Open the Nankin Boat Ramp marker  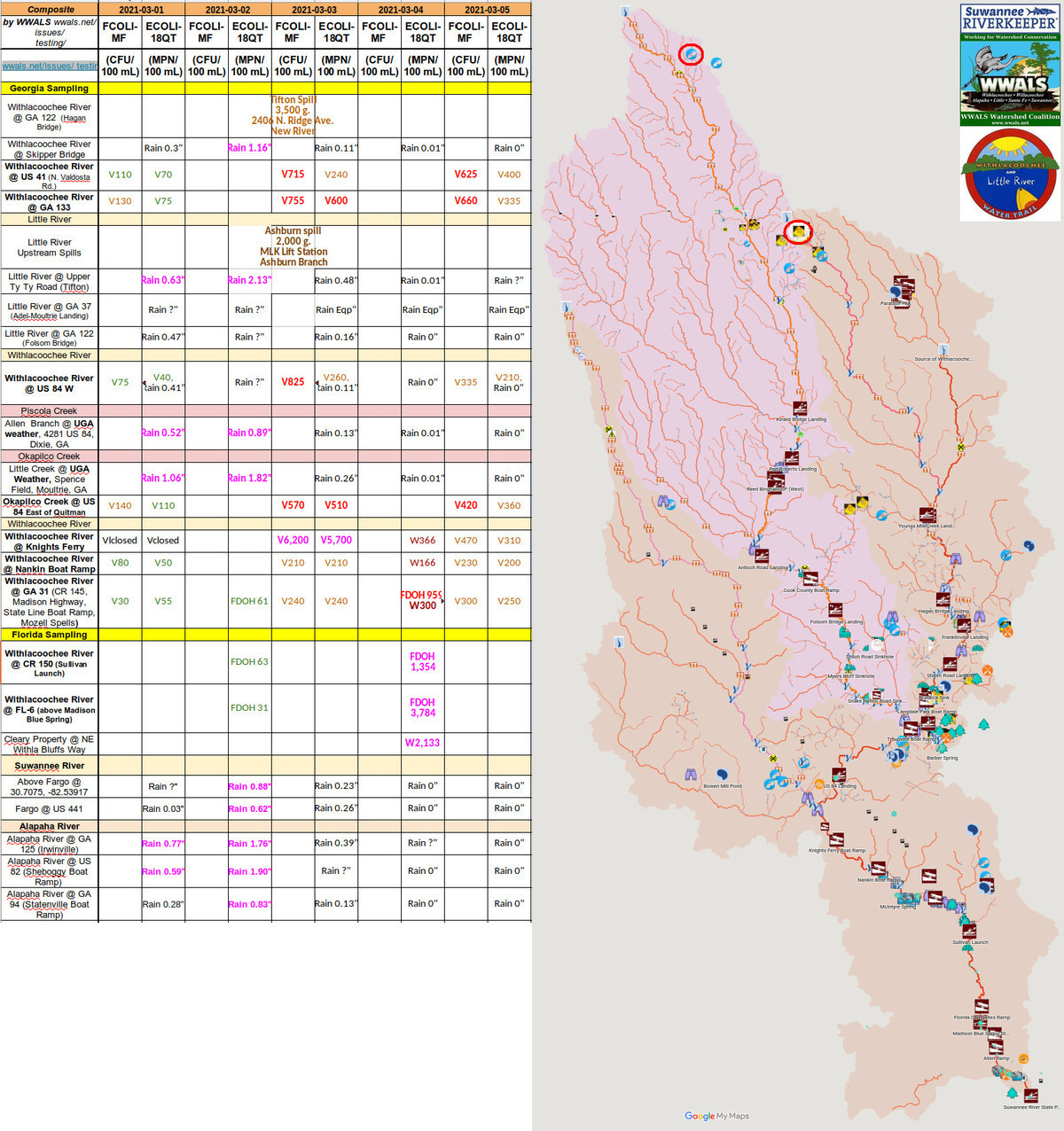(879, 869)
